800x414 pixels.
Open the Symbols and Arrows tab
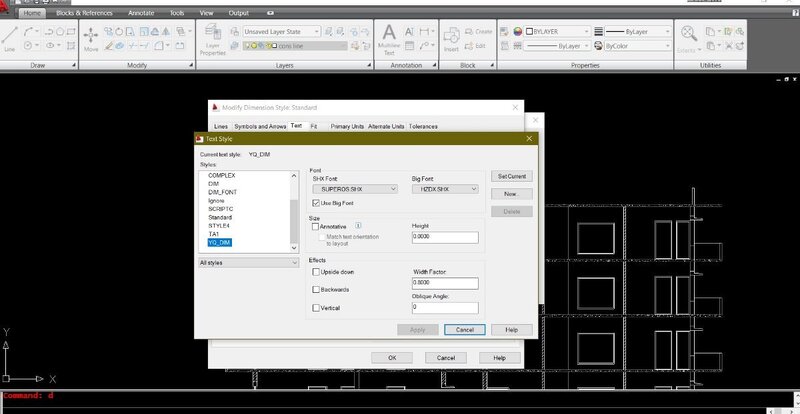pyautogui.click(x=259, y=127)
